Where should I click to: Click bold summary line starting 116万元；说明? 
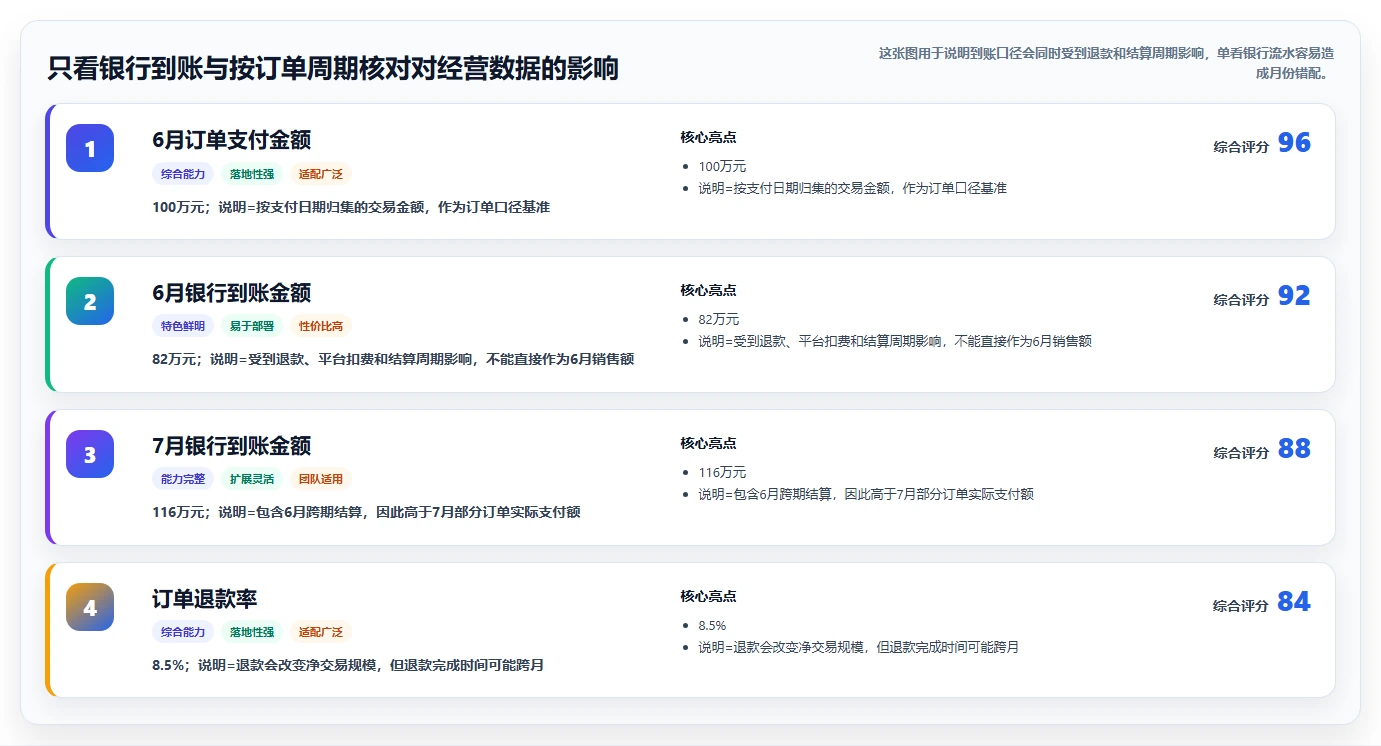point(366,513)
